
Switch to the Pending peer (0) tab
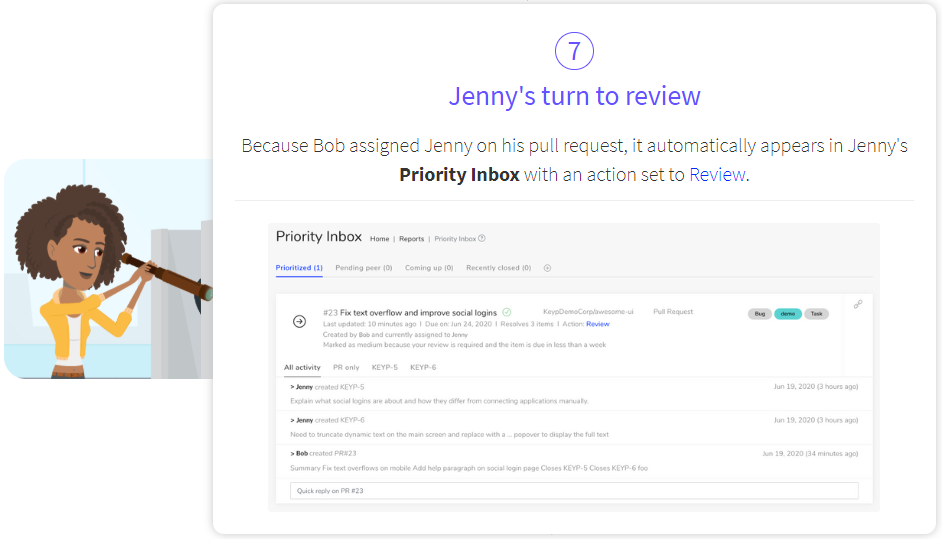363,268
